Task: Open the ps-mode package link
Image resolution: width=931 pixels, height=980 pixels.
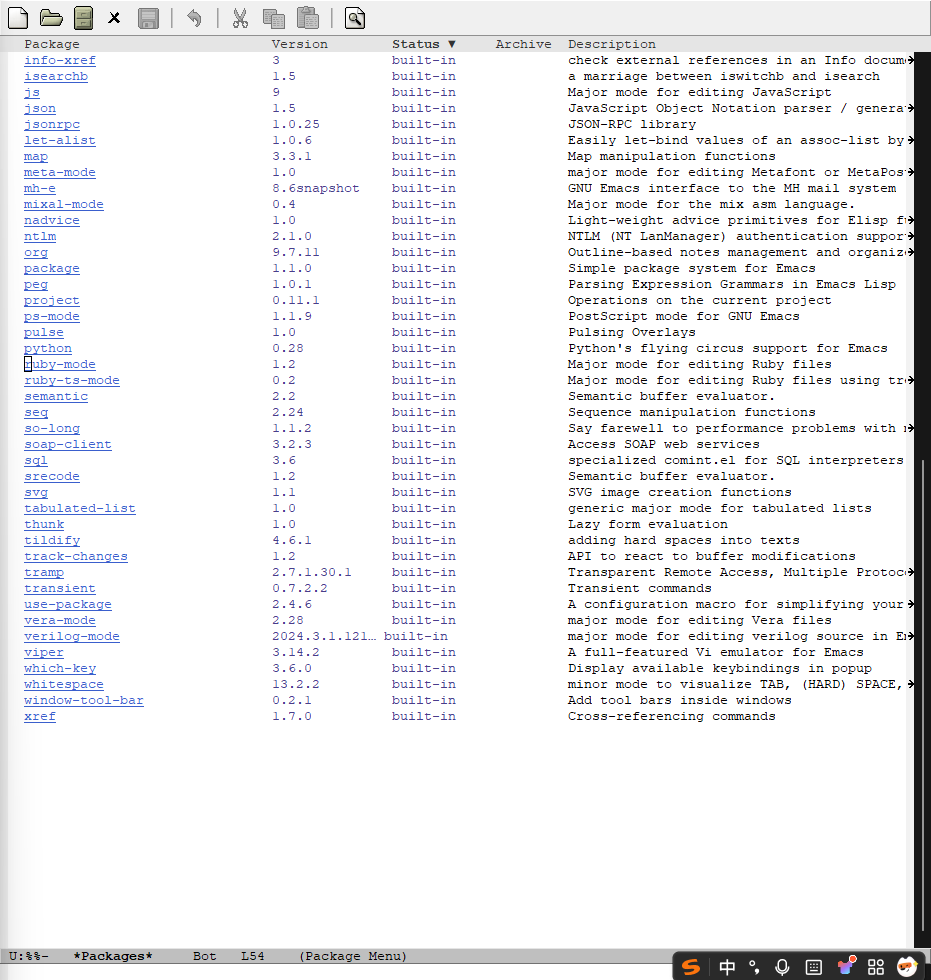Action: (x=52, y=317)
